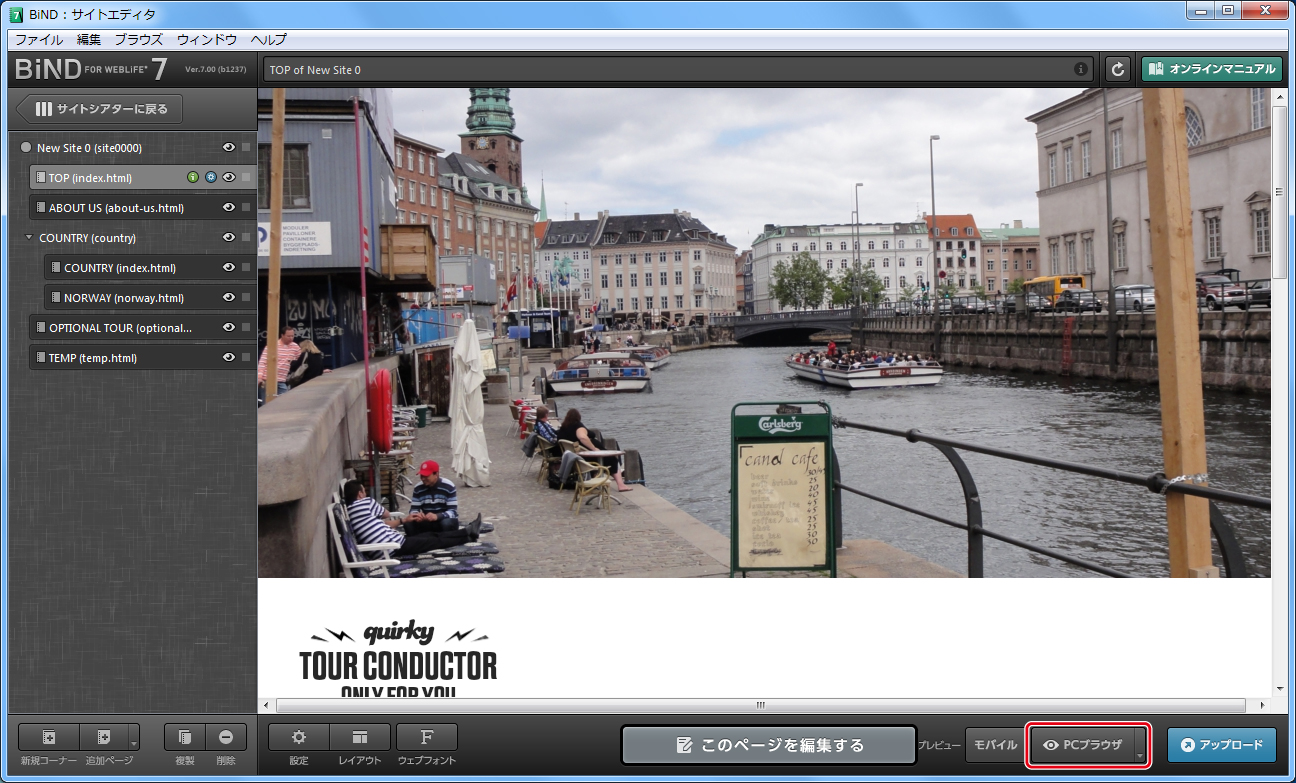This screenshot has height=783, width=1296.
Task: Click the preview vertical scrollbar thumb
Action: click(1279, 190)
